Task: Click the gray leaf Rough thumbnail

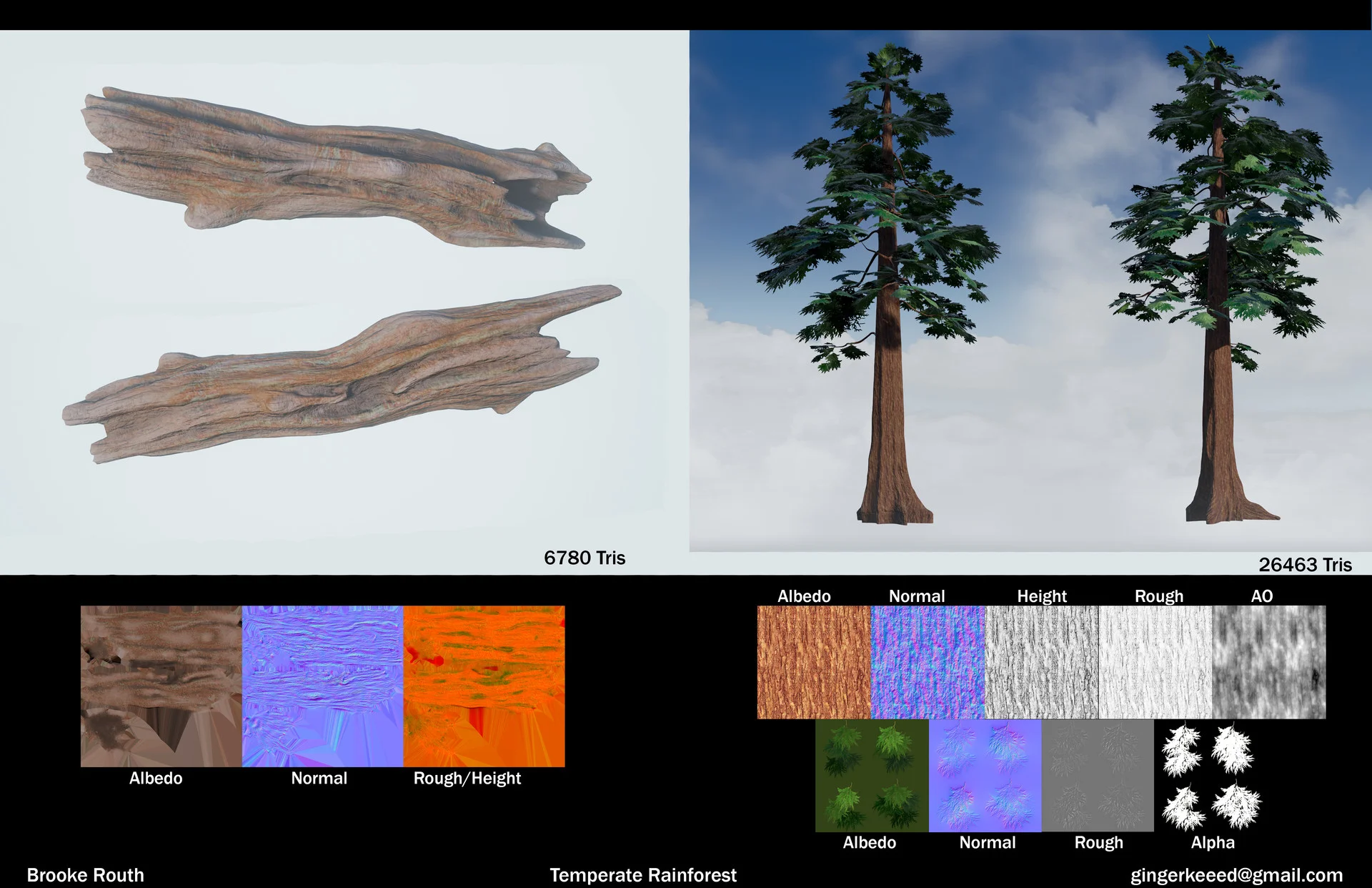Action: click(1098, 776)
